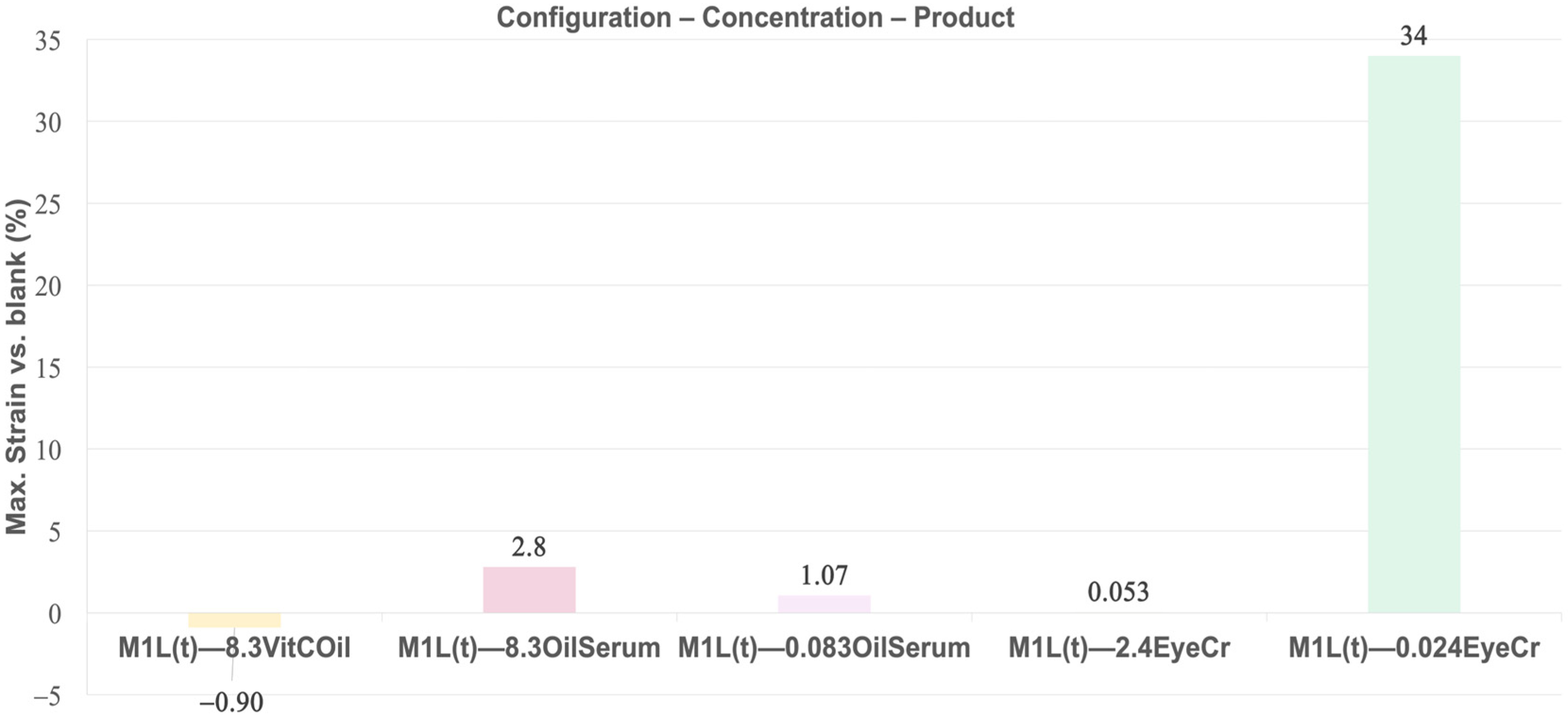
Task: Select the y-axis tick label '35'
Action: coord(48,42)
